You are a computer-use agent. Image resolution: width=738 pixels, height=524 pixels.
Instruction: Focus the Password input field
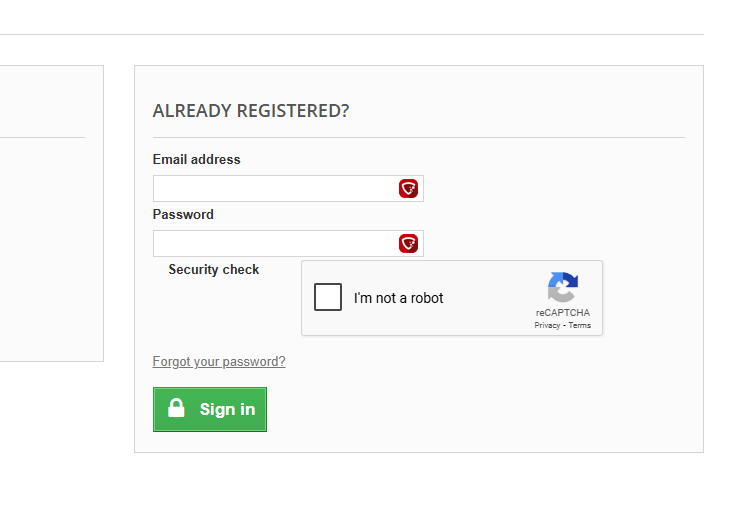(x=288, y=244)
